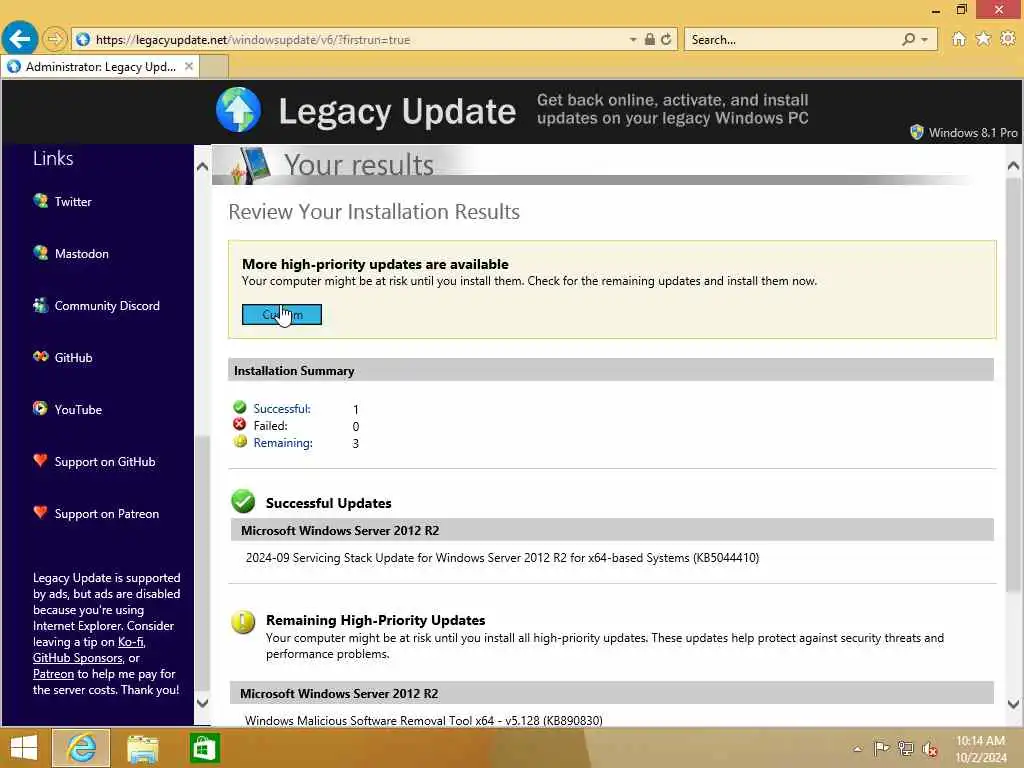Open the Twitter sidebar link
Screen dimensions: 1024x768
(x=73, y=202)
